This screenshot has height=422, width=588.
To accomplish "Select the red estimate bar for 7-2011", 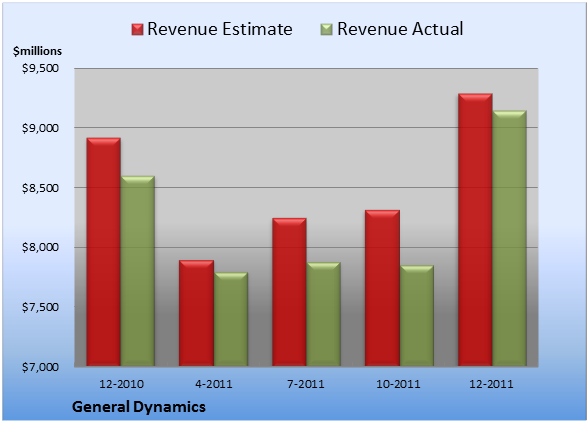I will 289,292.
